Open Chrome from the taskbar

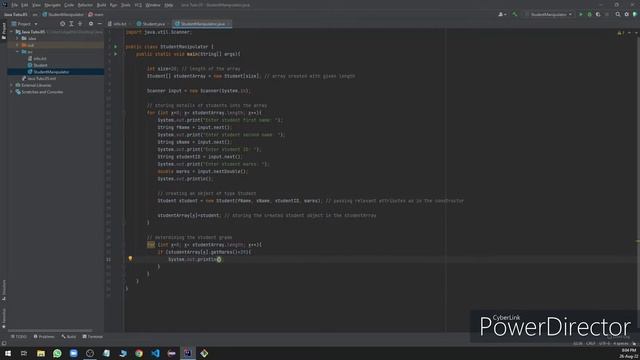[139, 353]
